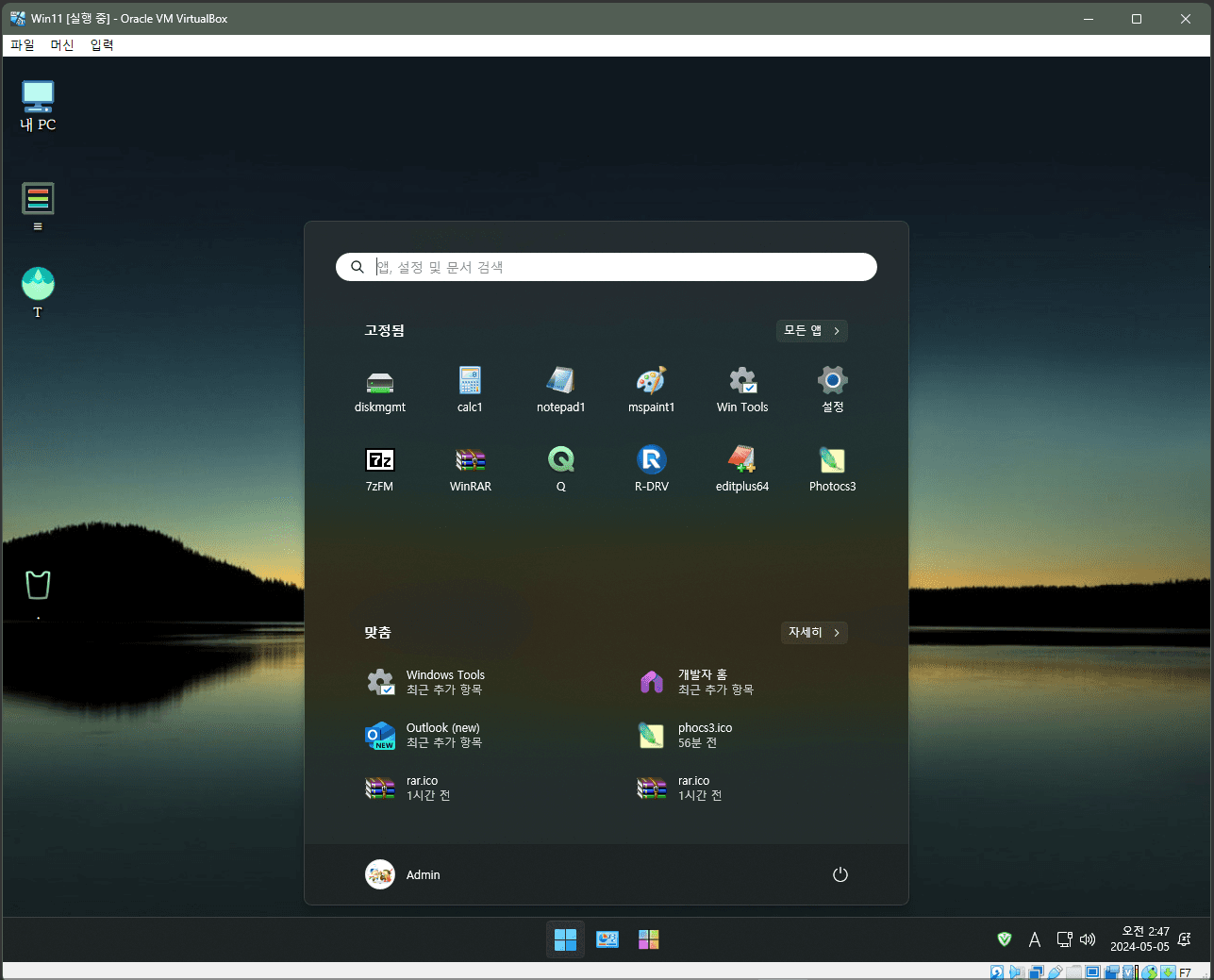Click the VirtualBox hard disk status icon
This screenshot has width=1214, height=980.
tap(997, 972)
